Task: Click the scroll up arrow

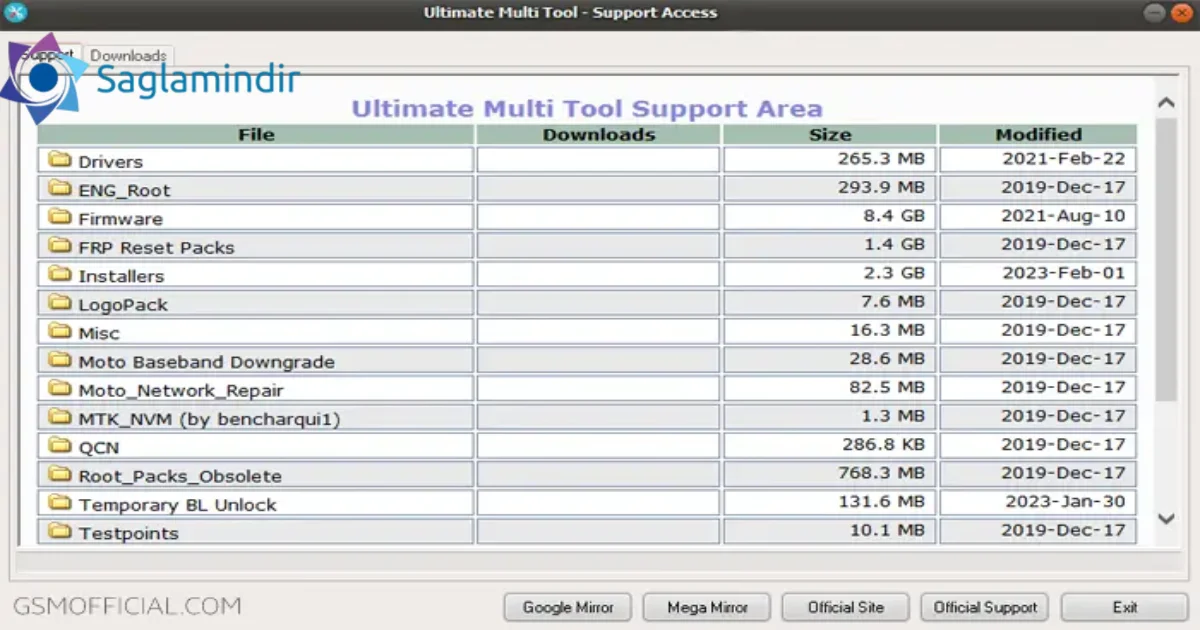Action: coord(1166,103)
